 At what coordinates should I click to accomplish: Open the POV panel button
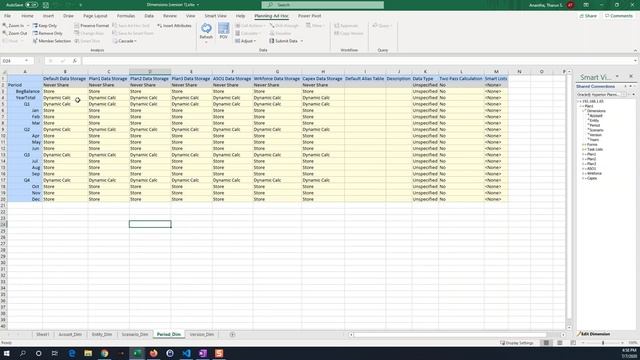pos(223,31)
